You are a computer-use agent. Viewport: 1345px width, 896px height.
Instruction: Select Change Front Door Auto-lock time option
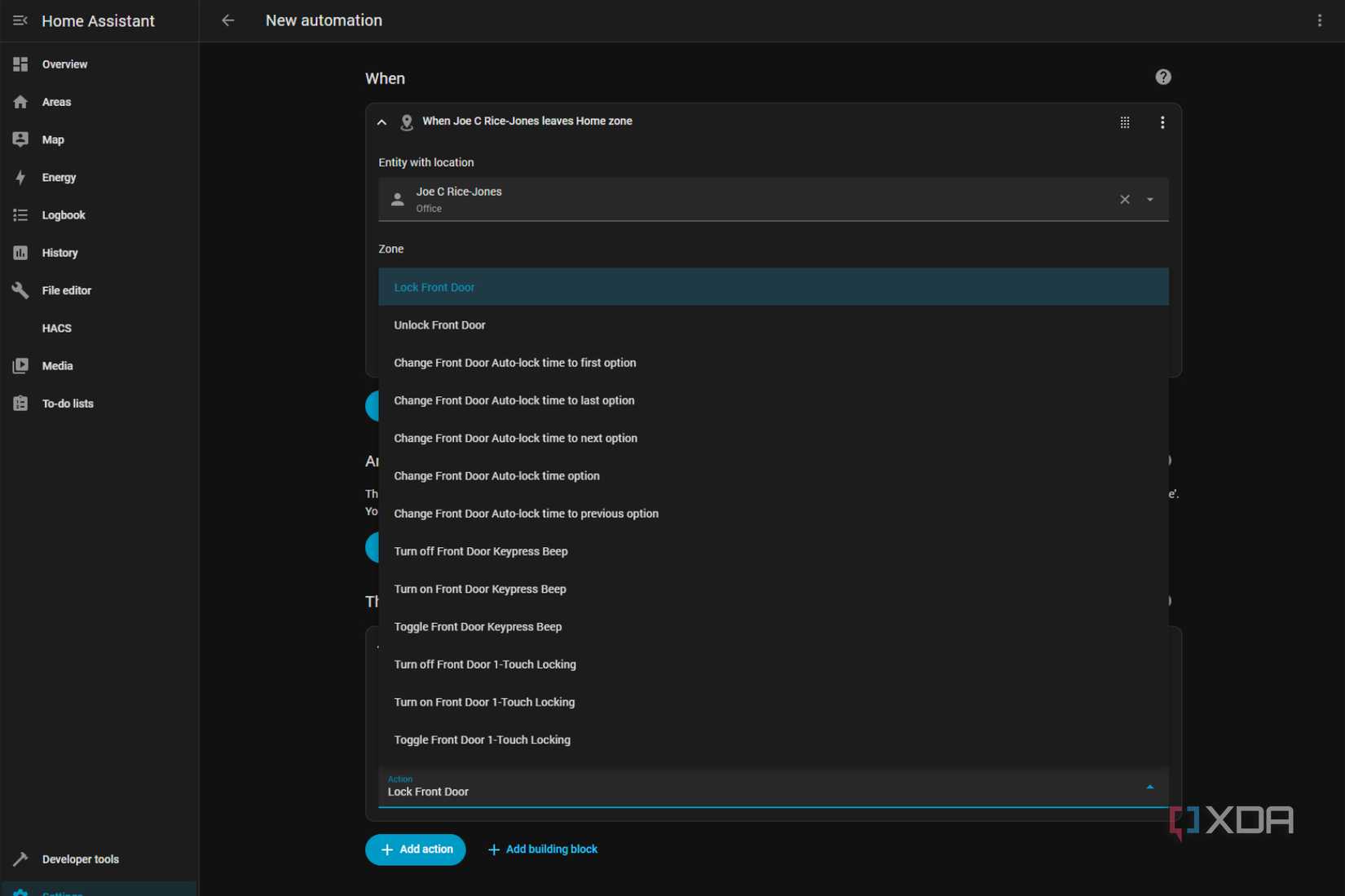[x=773, y=475]
